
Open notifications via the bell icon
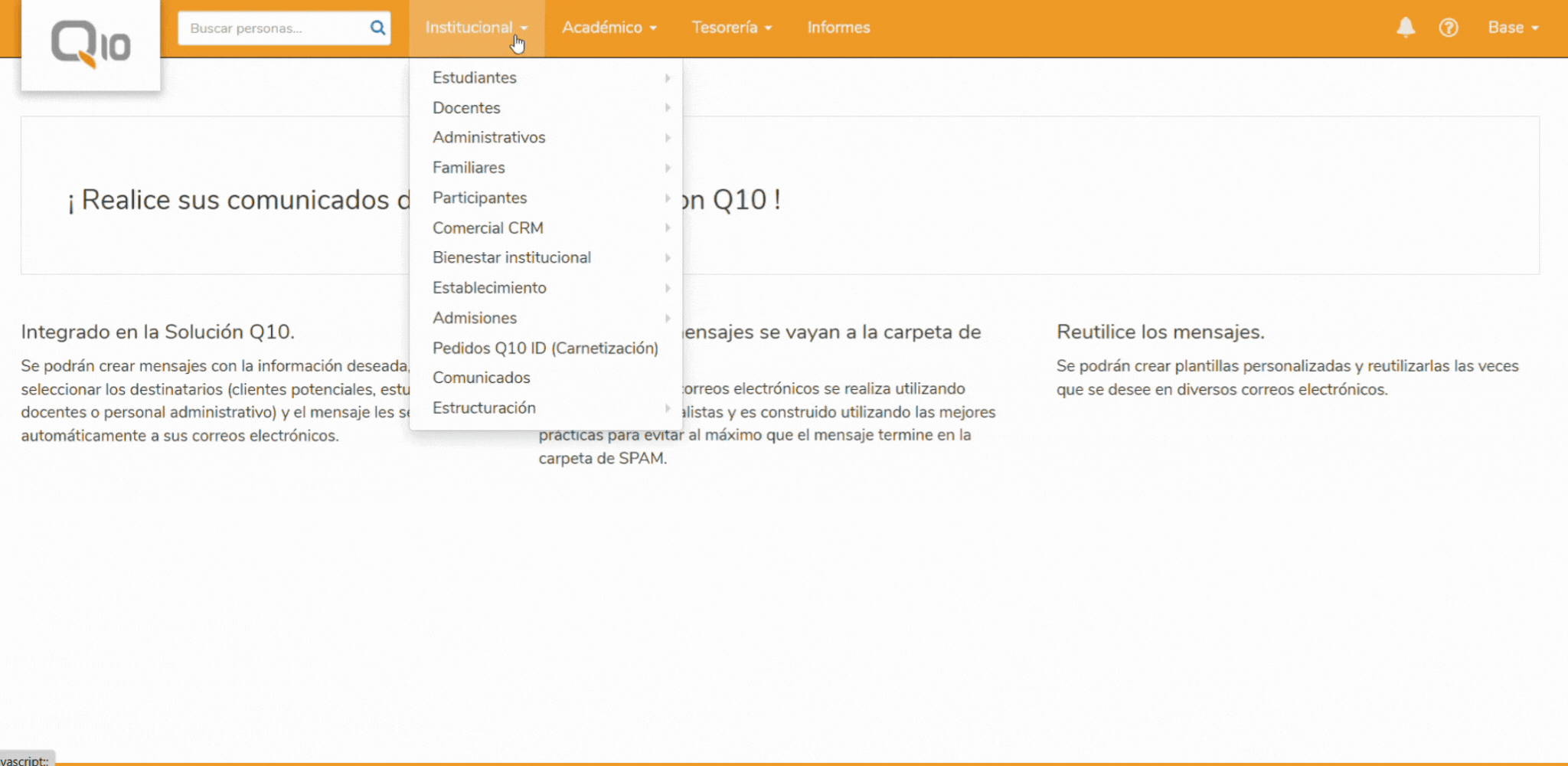tap(1406, 28)
